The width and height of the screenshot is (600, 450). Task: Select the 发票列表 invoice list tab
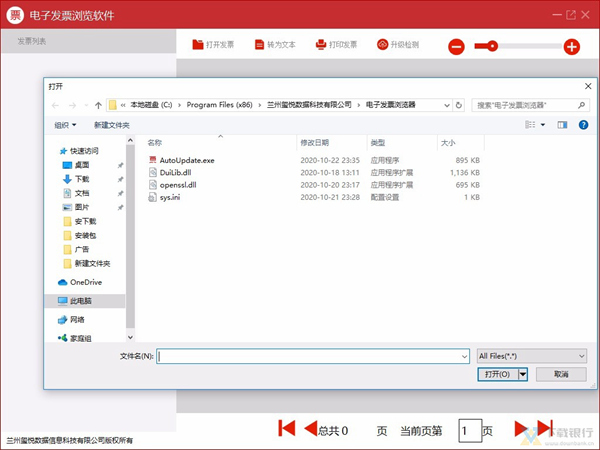pos(88,41)
